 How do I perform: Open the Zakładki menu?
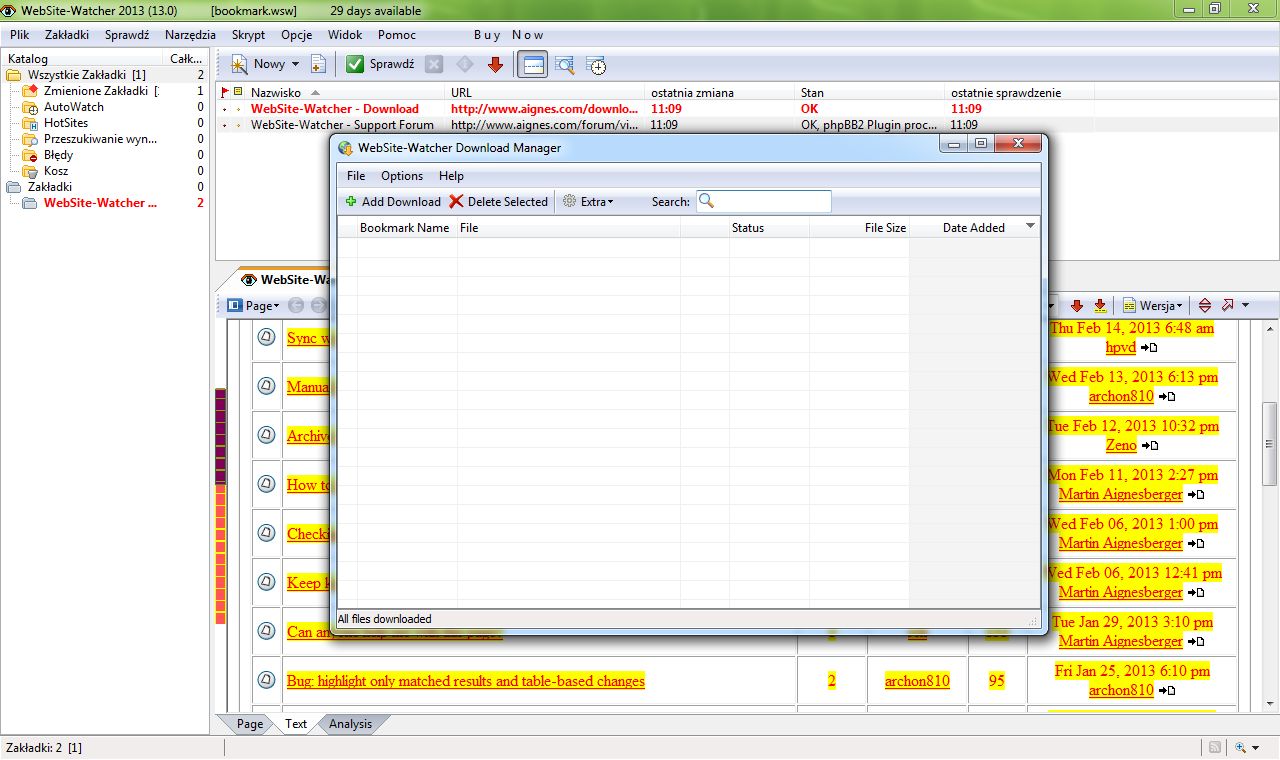click(x=67, y=34)
